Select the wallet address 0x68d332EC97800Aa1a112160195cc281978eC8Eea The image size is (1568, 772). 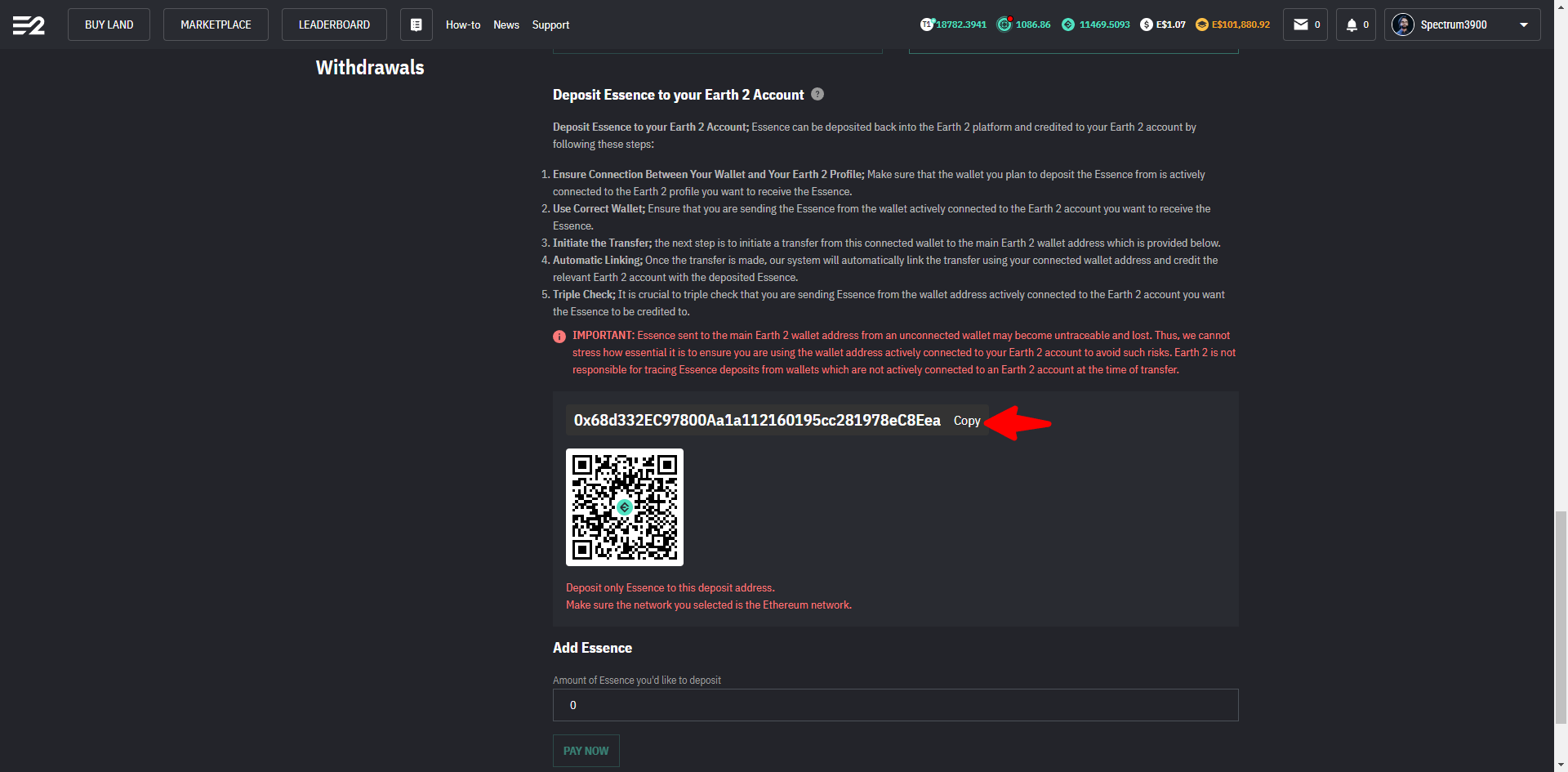coord(757,420)
